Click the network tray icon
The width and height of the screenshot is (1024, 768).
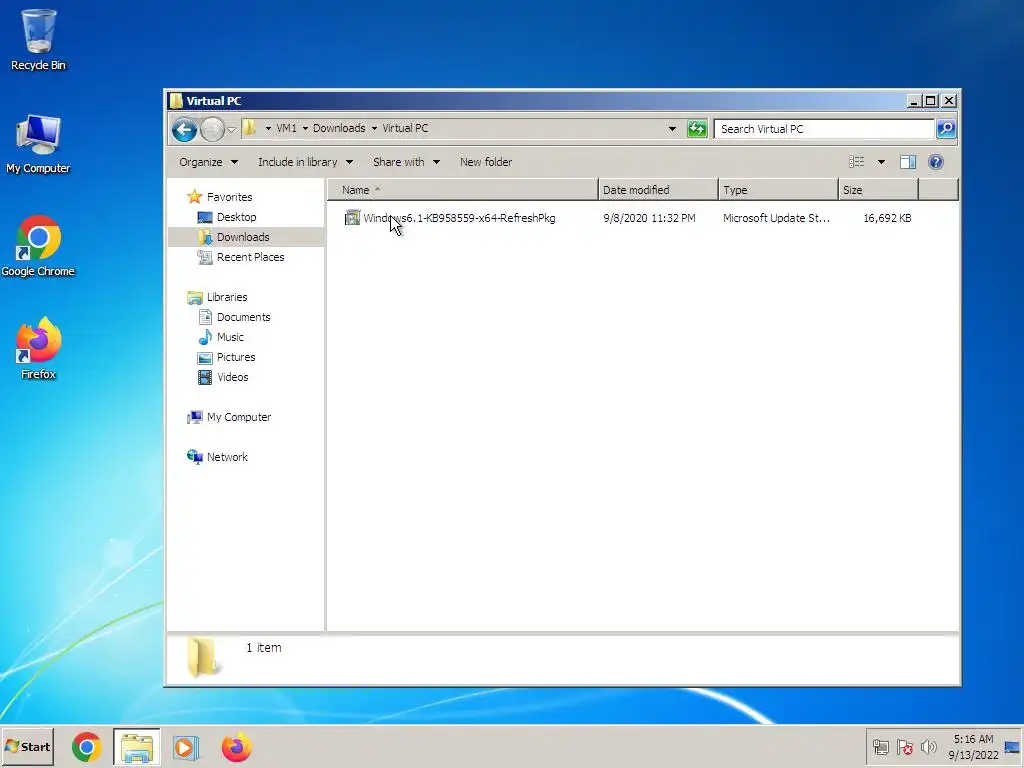point(880,747)
